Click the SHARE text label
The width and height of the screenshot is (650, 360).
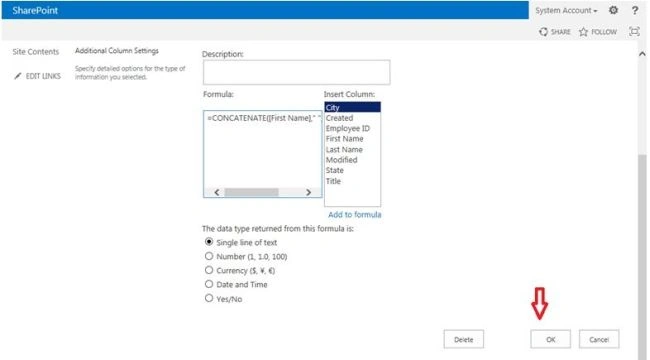coord(560,32)
